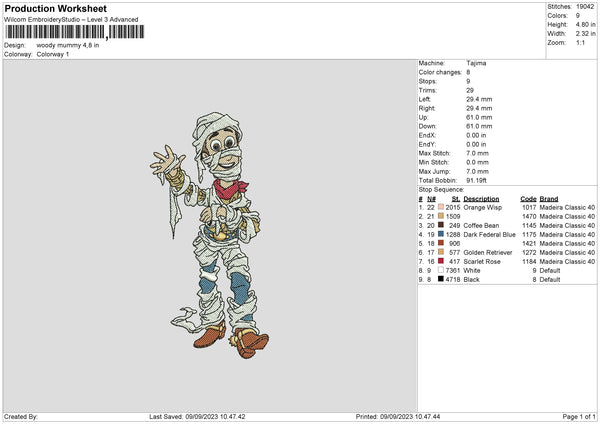Click the 'Golden Retriever' description text
This screenshot has width=600, height=424.
point(488,253)
